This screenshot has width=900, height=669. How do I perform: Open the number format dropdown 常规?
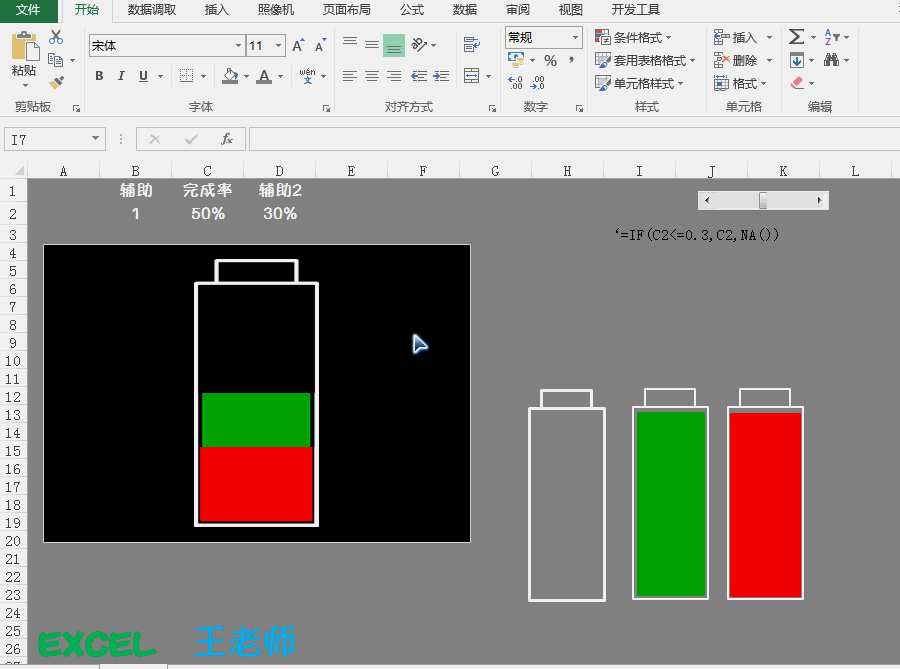[x=575, y=37]
